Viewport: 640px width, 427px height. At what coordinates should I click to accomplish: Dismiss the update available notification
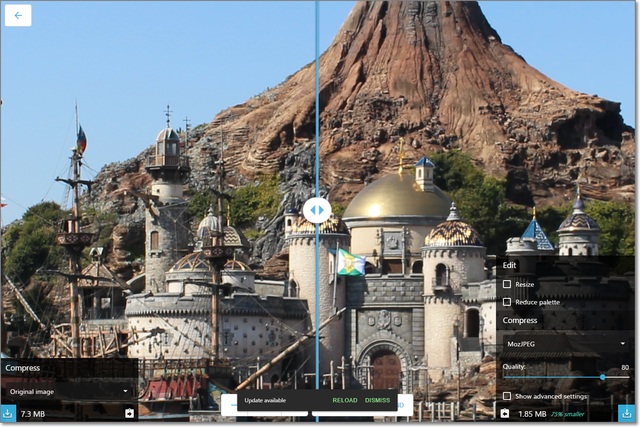click(378, 400)
